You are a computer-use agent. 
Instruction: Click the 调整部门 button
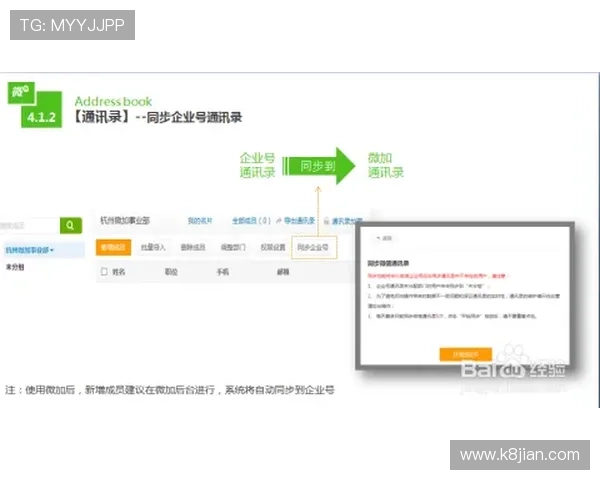[233, 247]
